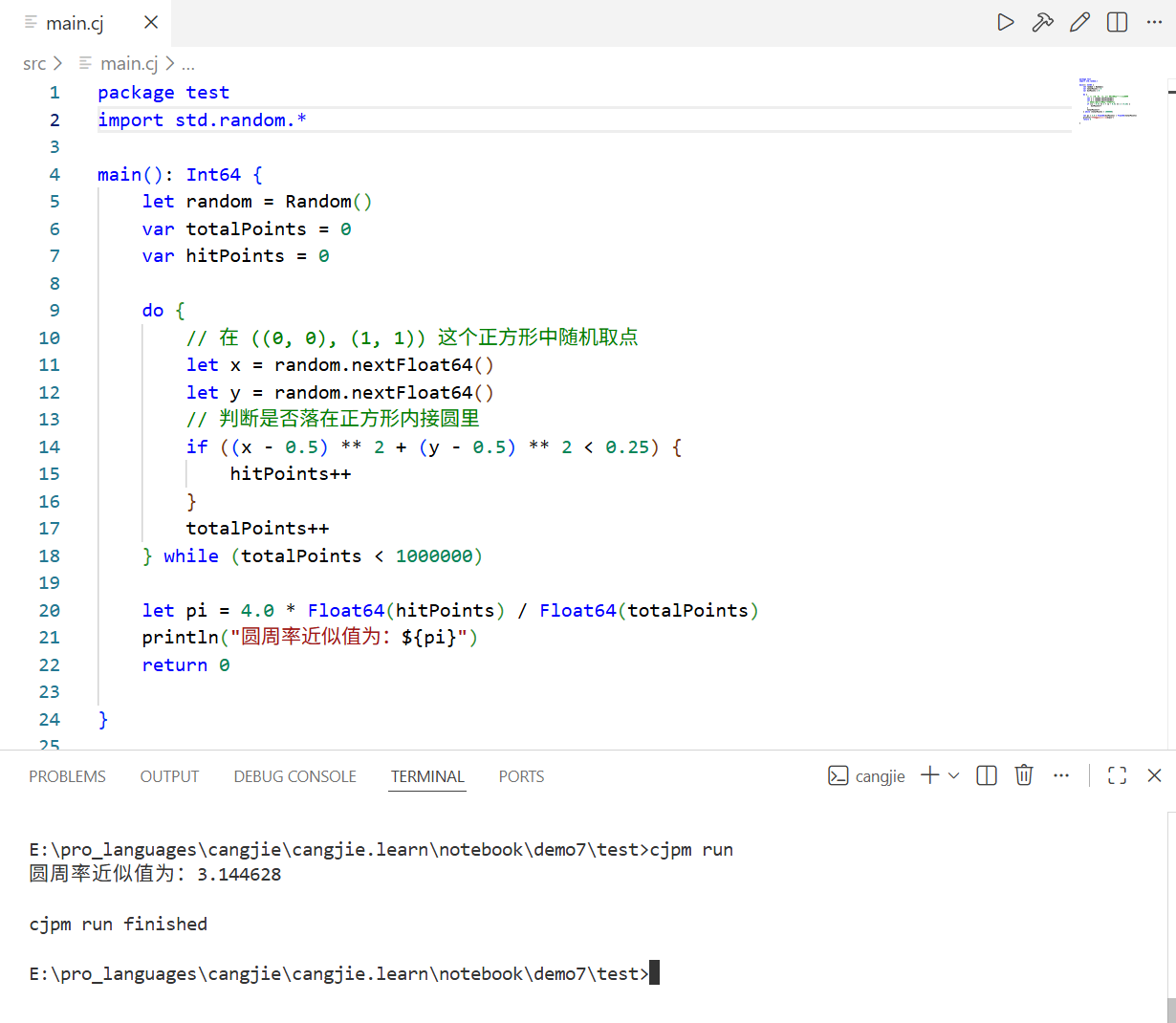Click 'import std.random.*' text
Screen dimensions: 1176x1023
(202, 120)
